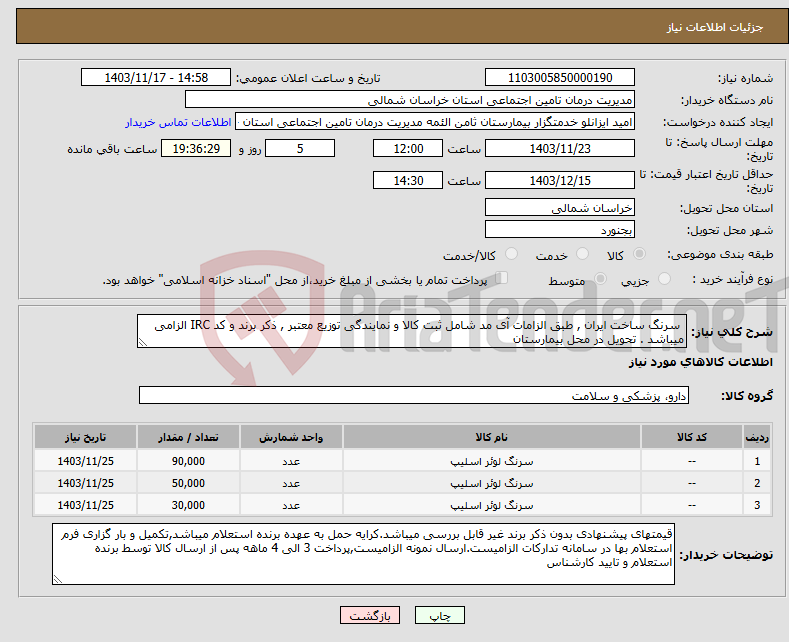Click the deadline time field 12:00
The image size is (789, 642).
pos(408,148)
